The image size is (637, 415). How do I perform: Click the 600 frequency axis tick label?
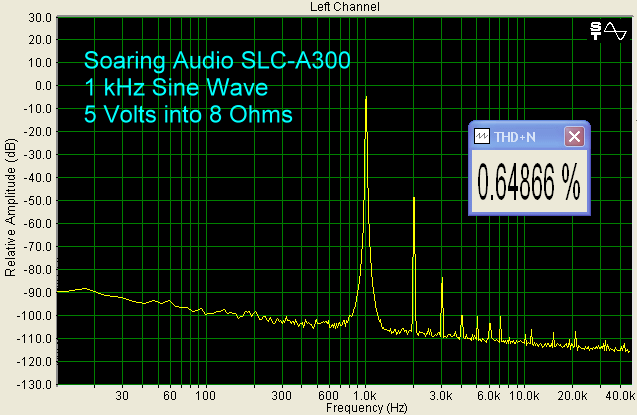pos(329,396)
